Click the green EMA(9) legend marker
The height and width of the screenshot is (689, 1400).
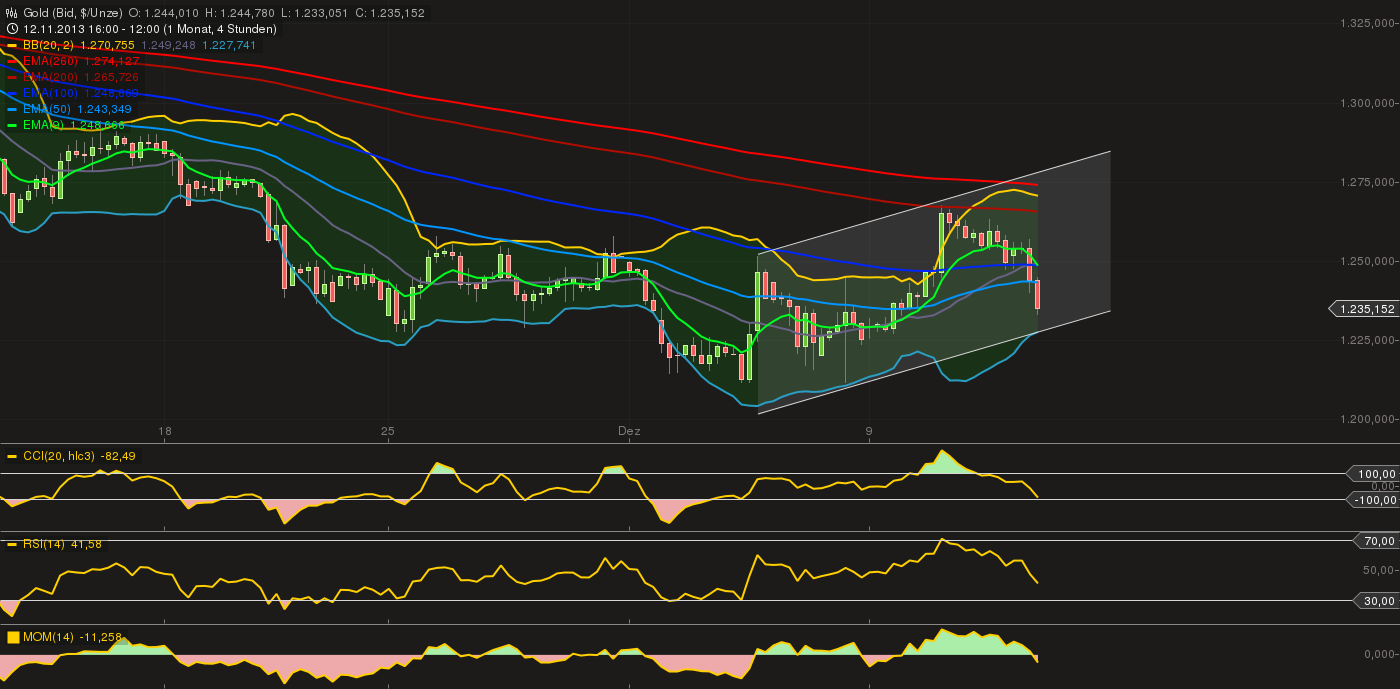pyautogui.click(x=11, y=125)
